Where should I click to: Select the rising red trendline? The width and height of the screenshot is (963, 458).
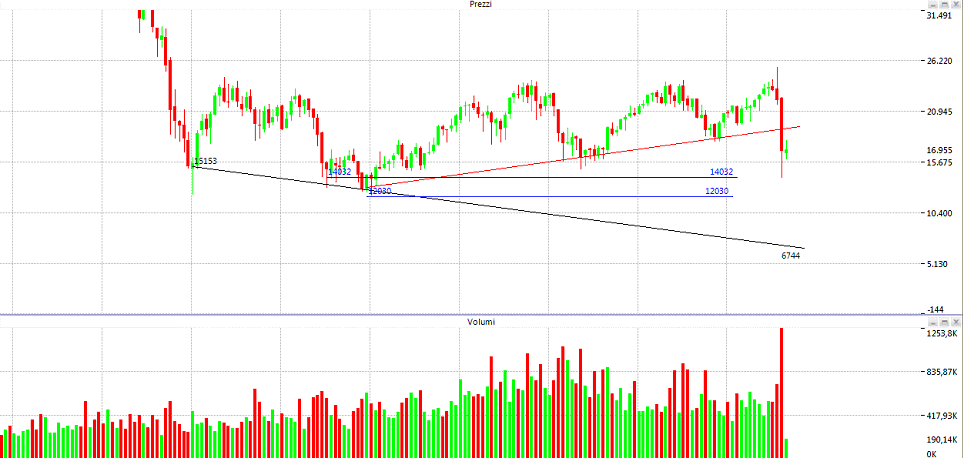pyautogui.click(x=583, y=157)
